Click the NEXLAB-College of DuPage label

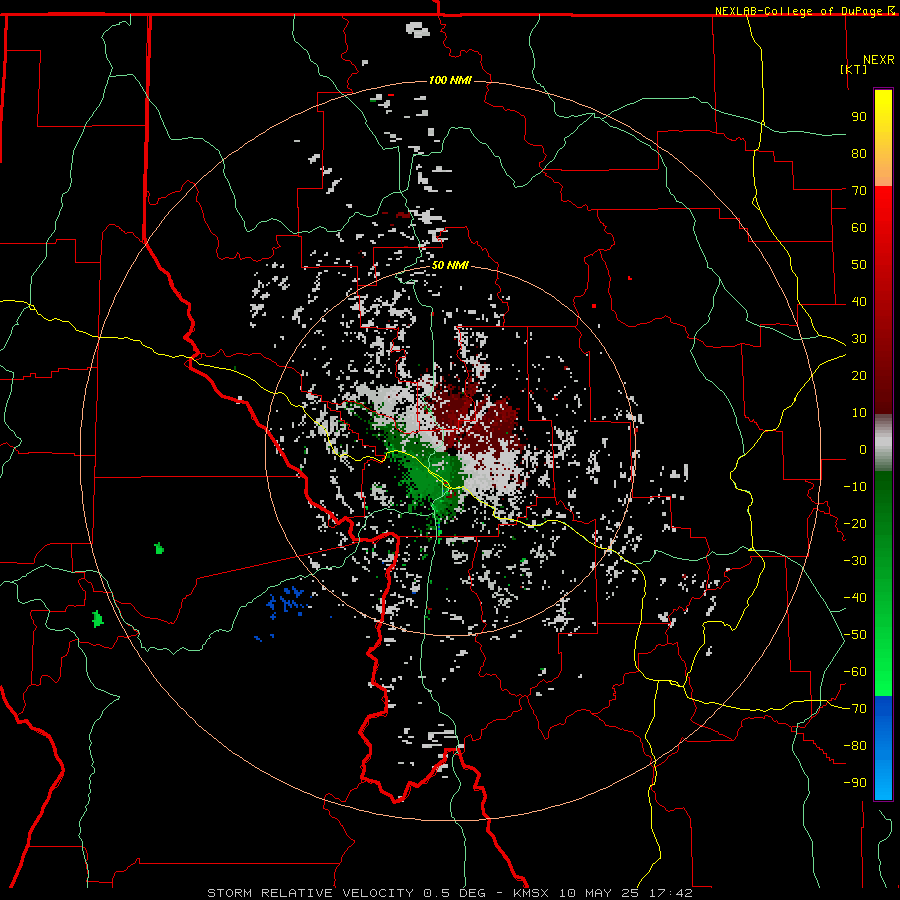[800, 11]
